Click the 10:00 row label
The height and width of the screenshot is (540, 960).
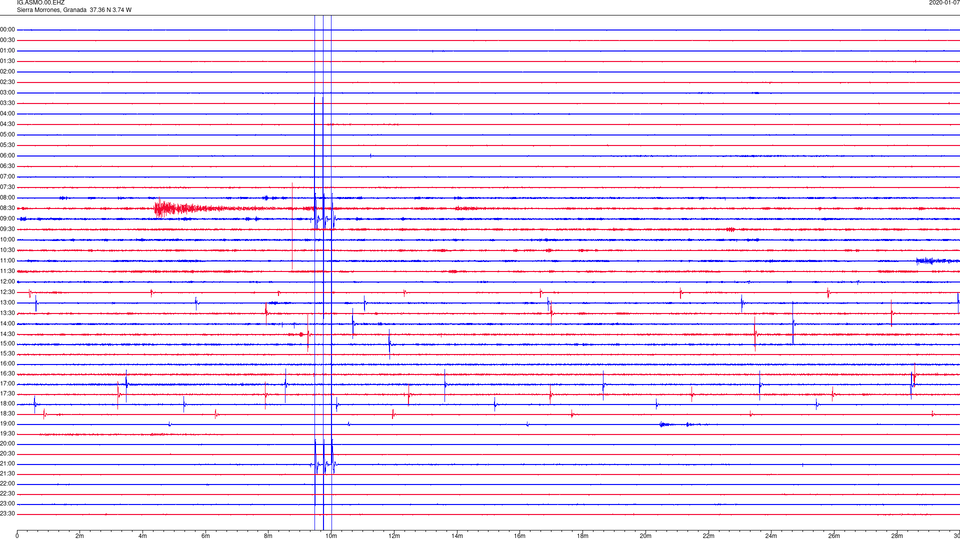click(x=7, y=239)
